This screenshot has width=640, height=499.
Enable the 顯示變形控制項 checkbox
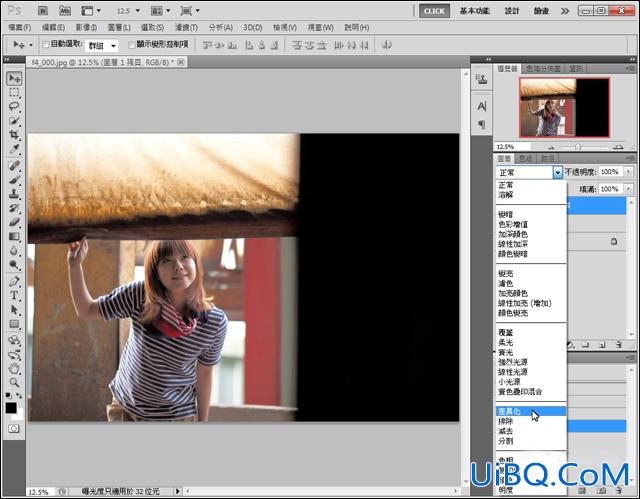(x=131, y=44)
